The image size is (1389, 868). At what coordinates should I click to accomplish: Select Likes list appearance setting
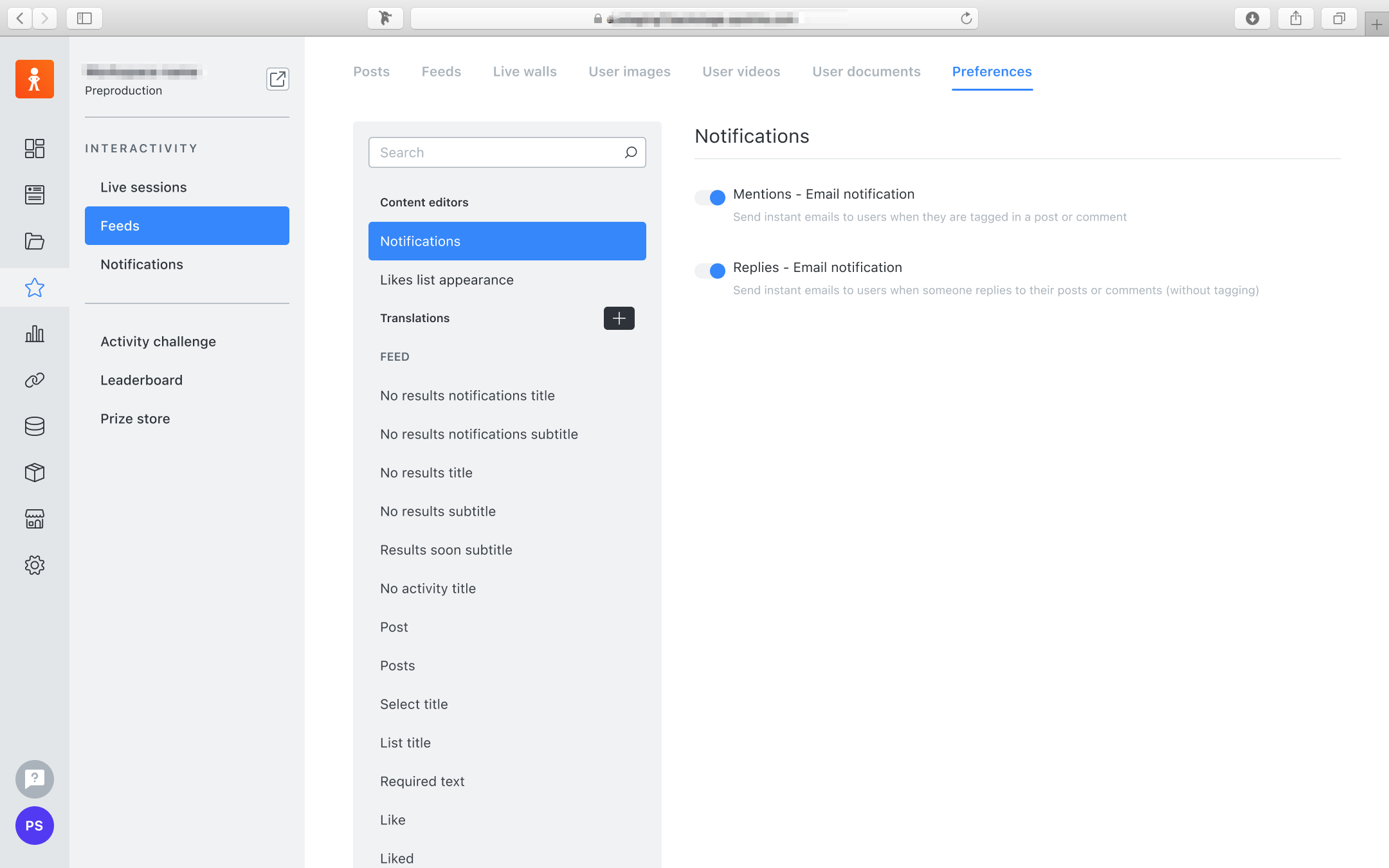507,280
